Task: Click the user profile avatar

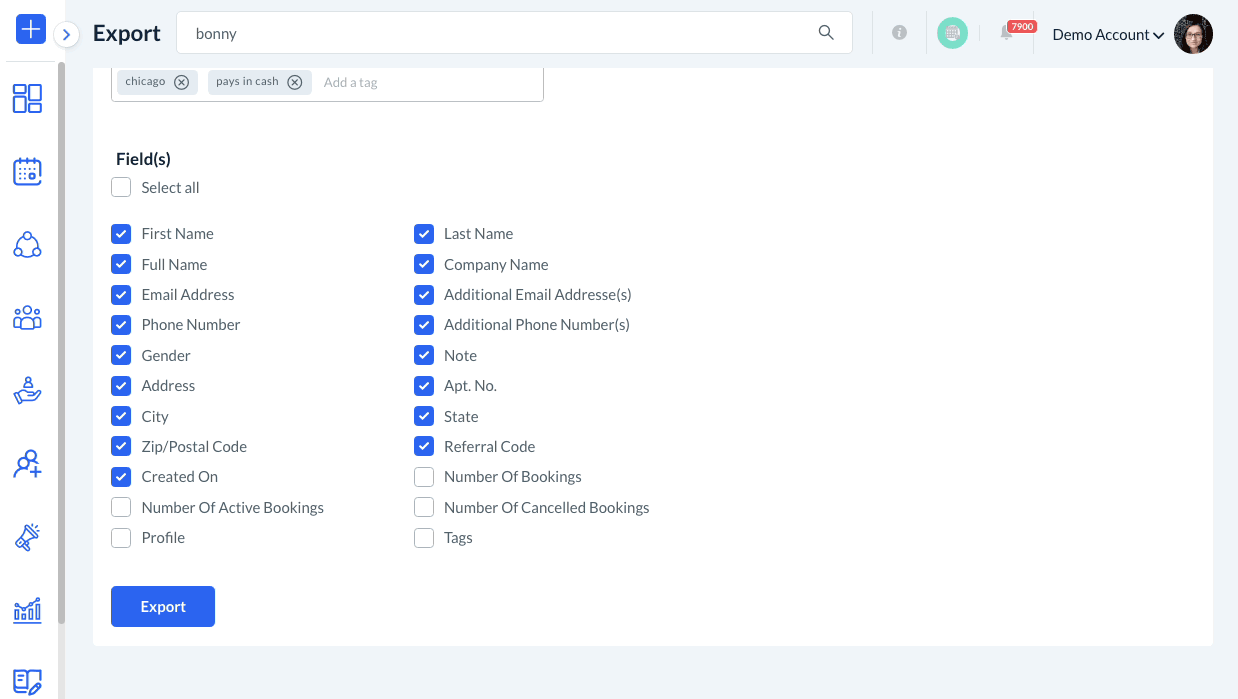Action: pyautogui.click(x=1193, y=34)
